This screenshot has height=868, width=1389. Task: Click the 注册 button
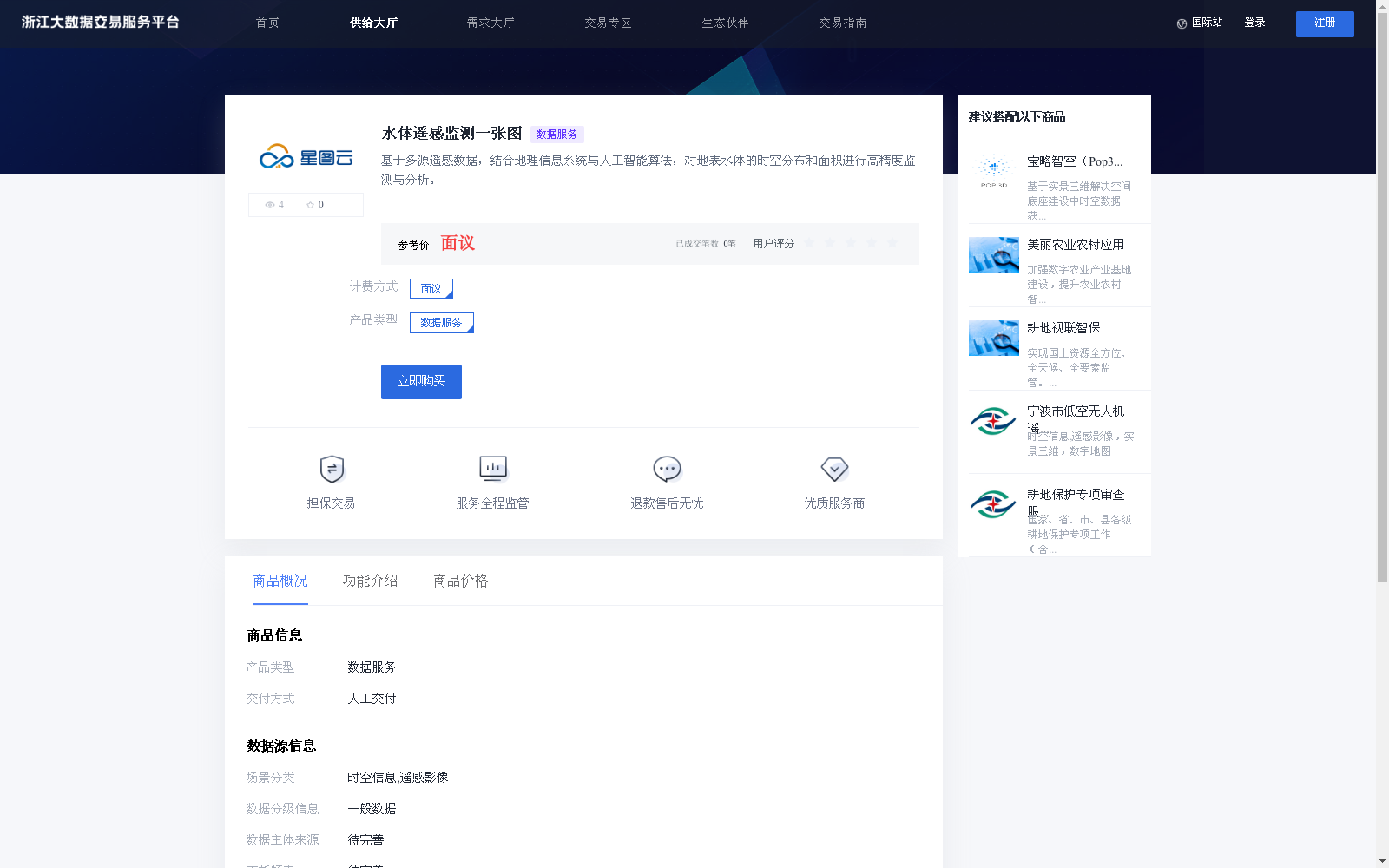coord(1325,24)
